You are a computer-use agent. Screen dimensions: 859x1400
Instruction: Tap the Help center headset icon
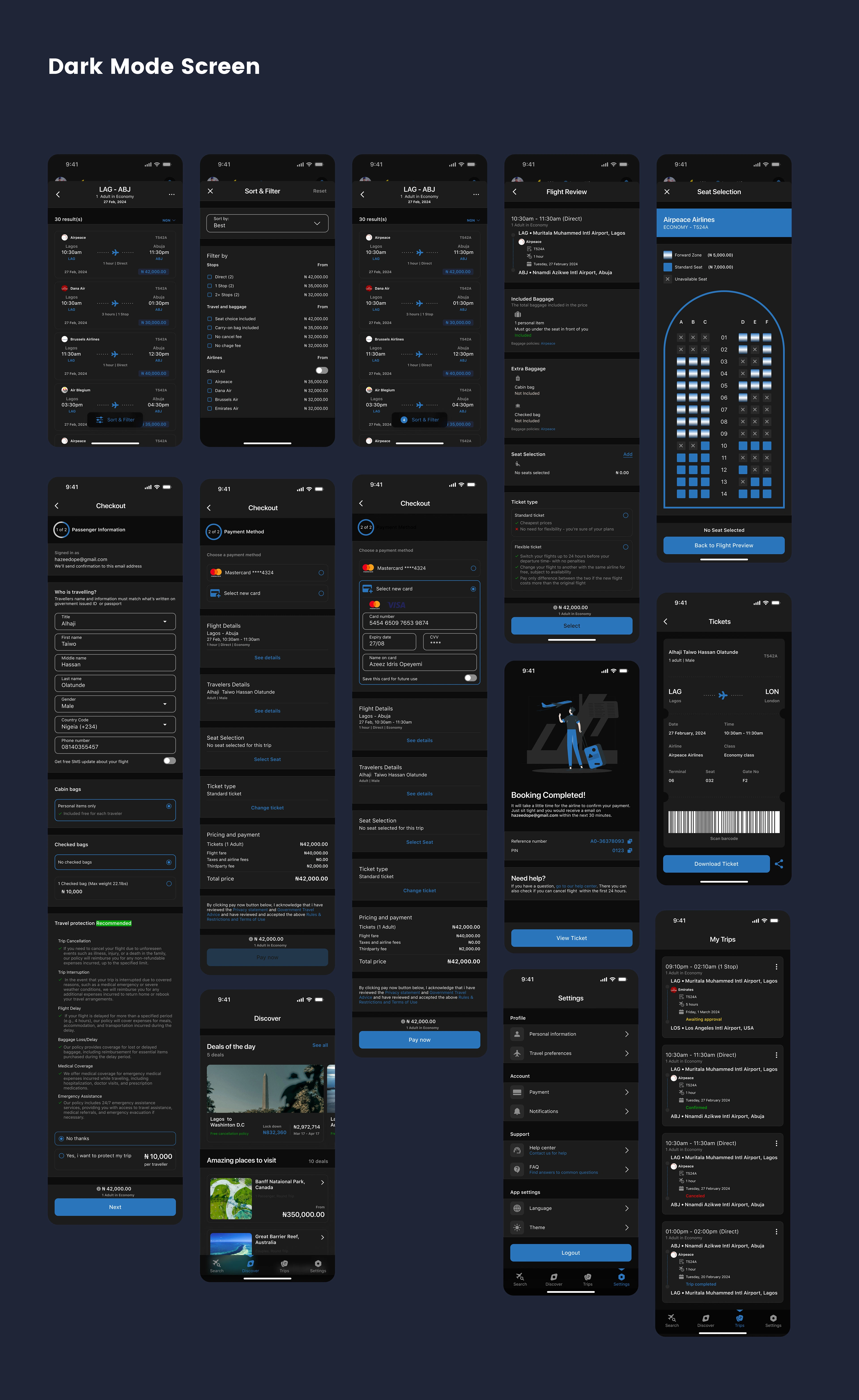517,1150
